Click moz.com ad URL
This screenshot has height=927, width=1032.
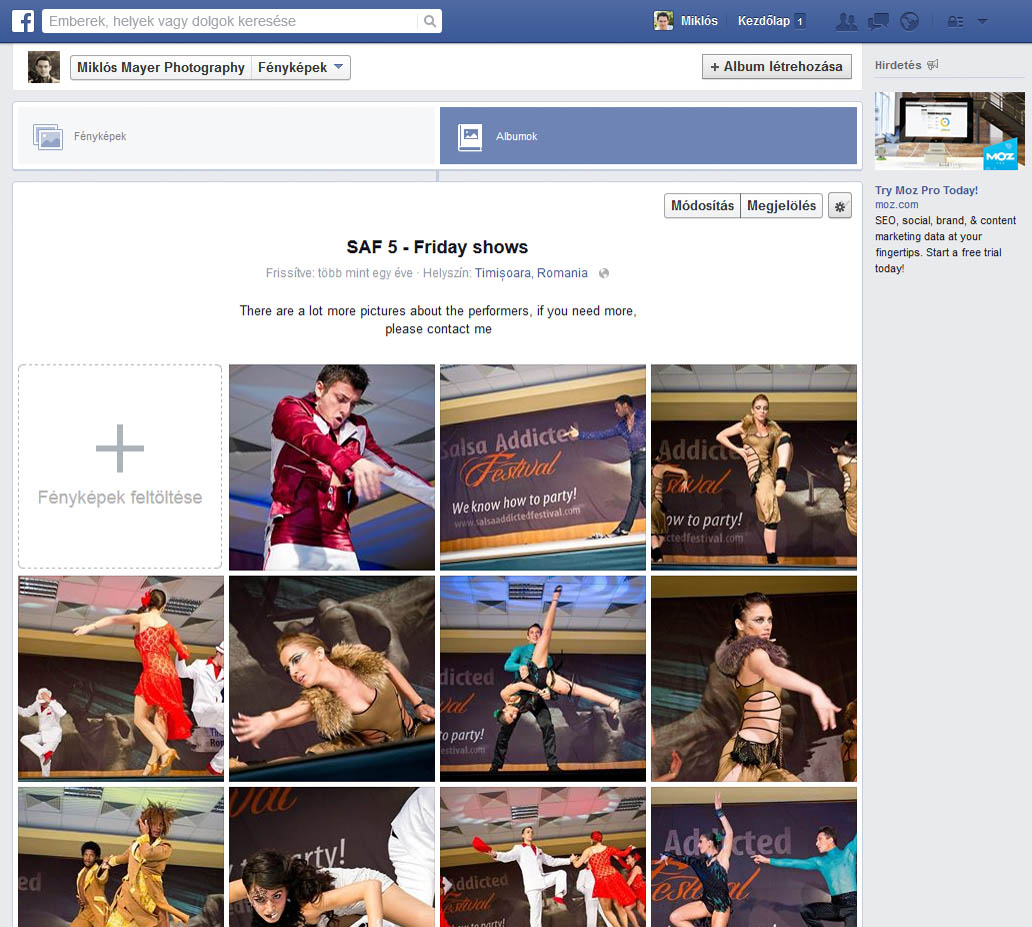896,205
